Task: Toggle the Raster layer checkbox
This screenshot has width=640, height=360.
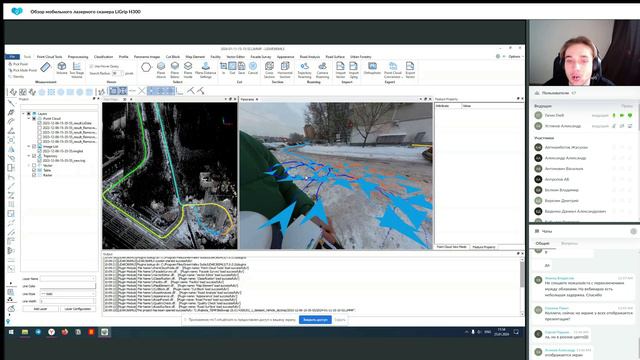Action: click(34, 175)
